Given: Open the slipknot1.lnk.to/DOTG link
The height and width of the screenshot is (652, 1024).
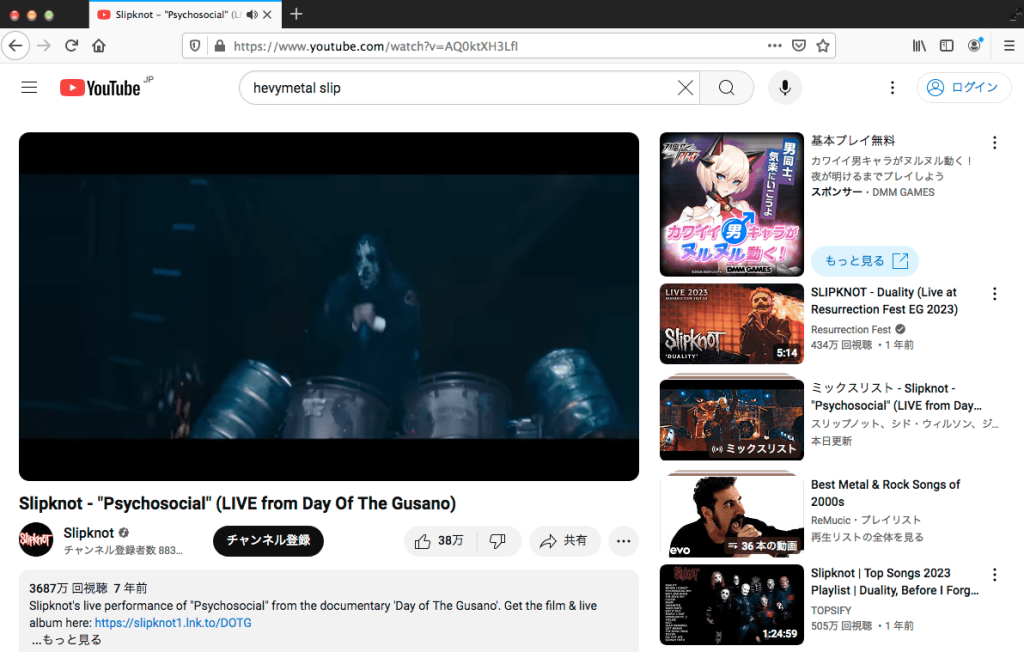Looking at the screenshot, I should (173, 623).
